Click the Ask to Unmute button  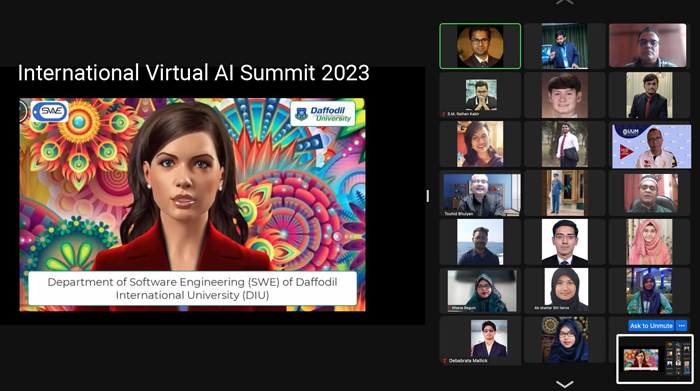651,325
